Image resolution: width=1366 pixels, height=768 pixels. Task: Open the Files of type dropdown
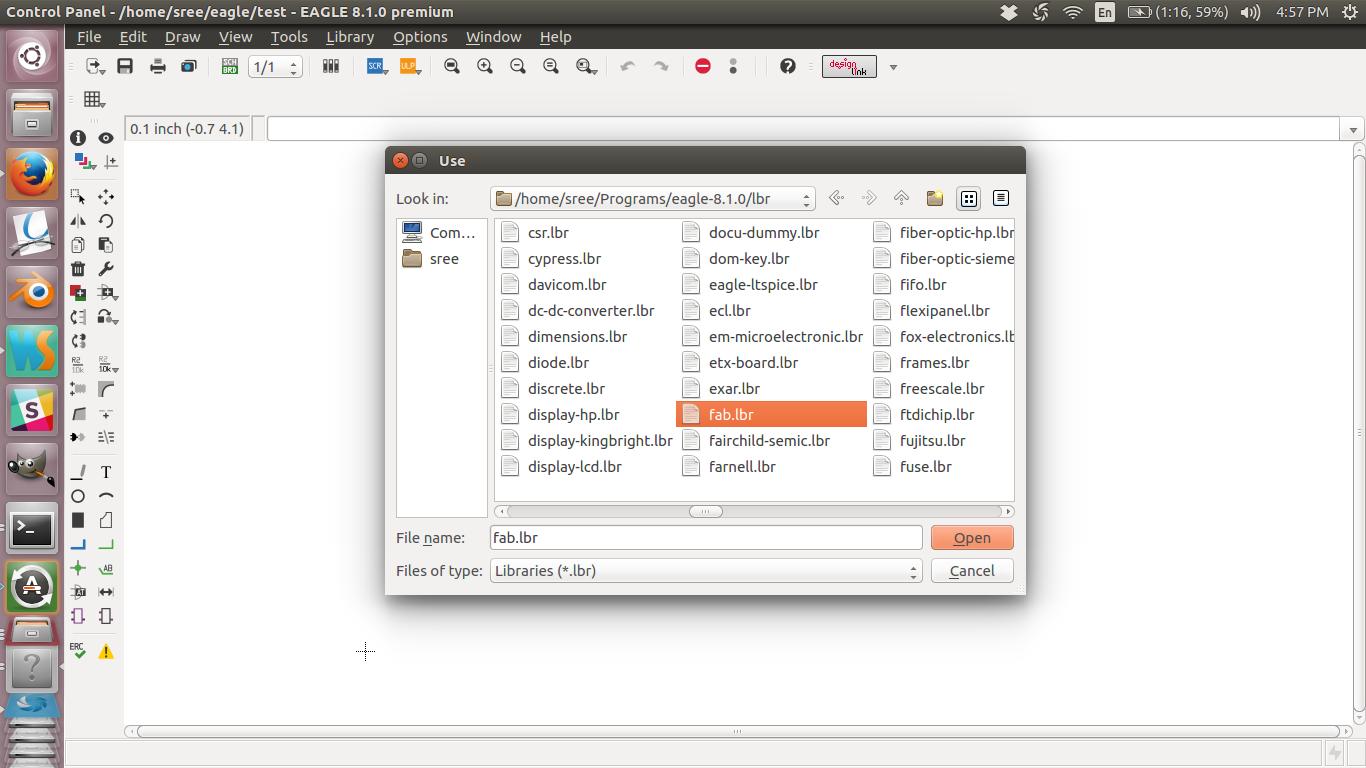click(706, 570)
